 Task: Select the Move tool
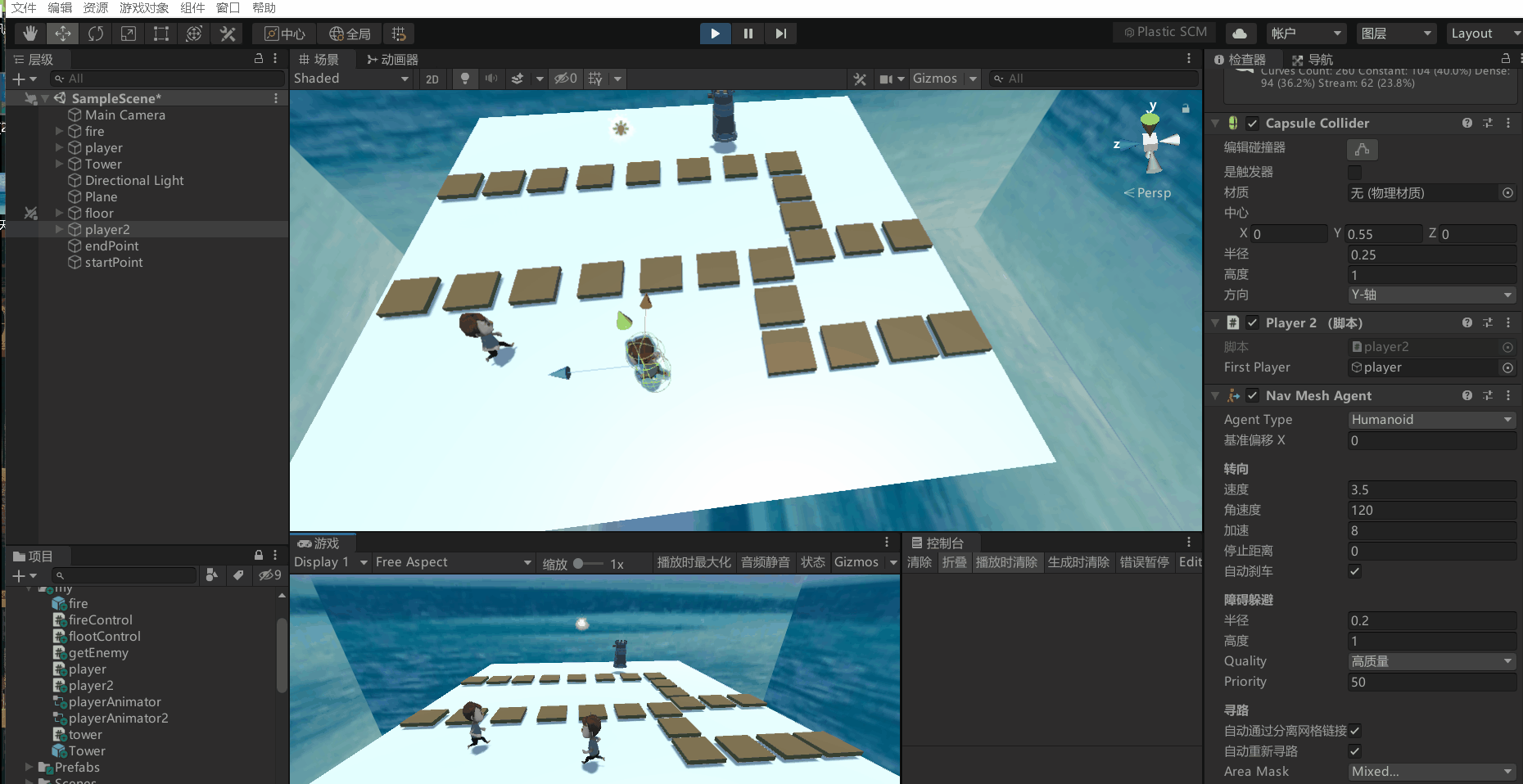63,34
